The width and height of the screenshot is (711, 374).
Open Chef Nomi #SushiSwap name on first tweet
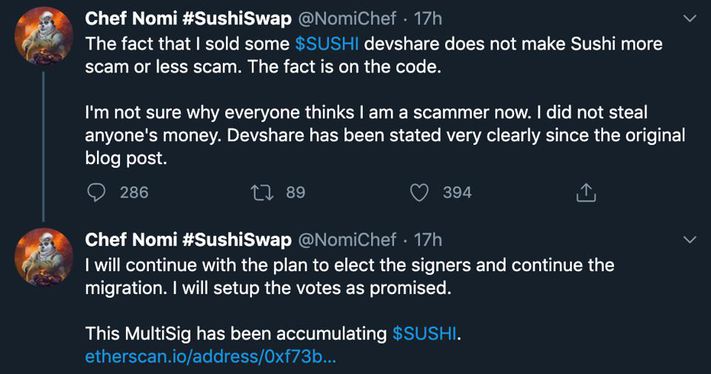[188, 19]
